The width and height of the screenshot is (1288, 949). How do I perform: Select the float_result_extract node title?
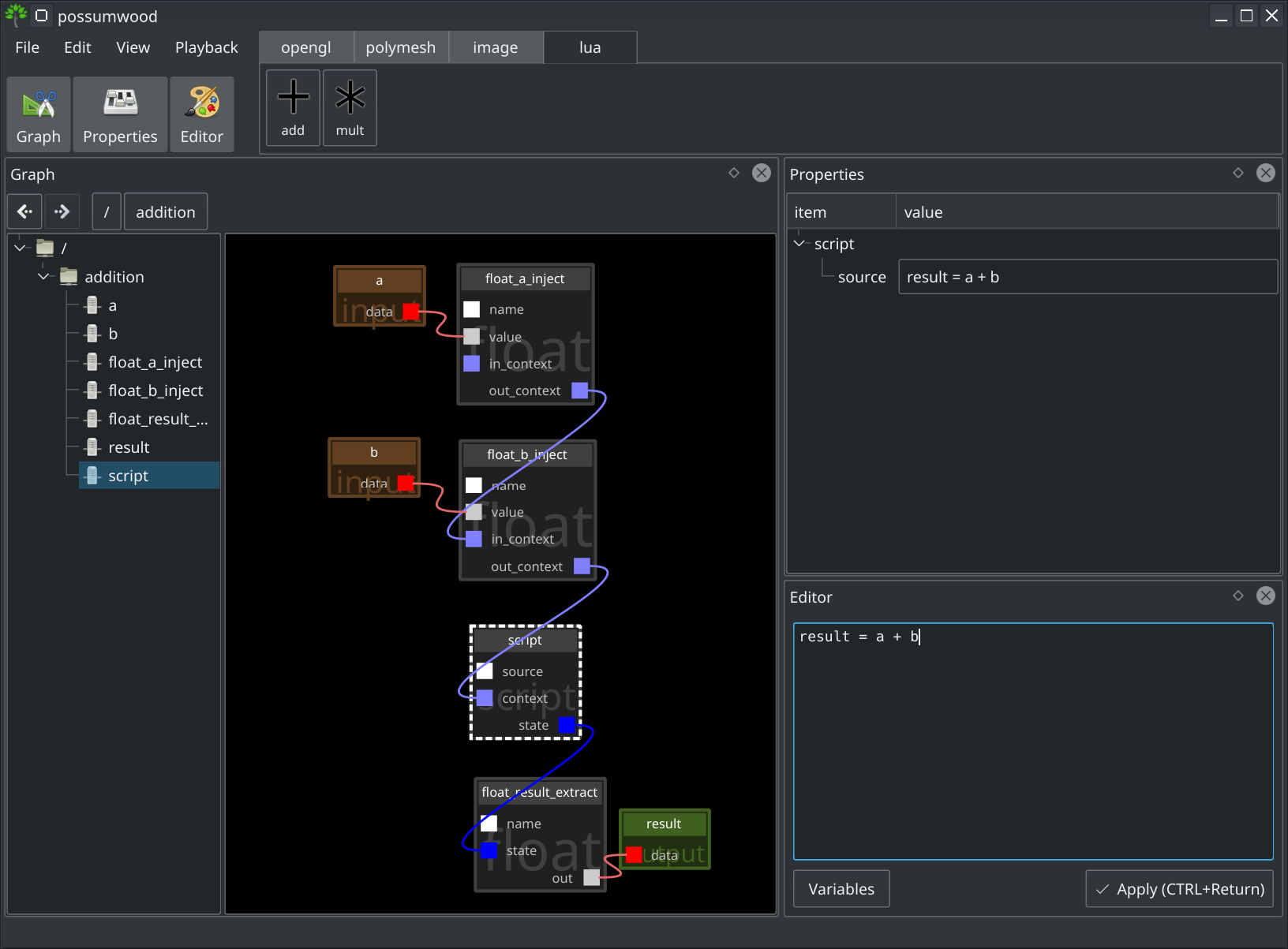click(540, 792)
